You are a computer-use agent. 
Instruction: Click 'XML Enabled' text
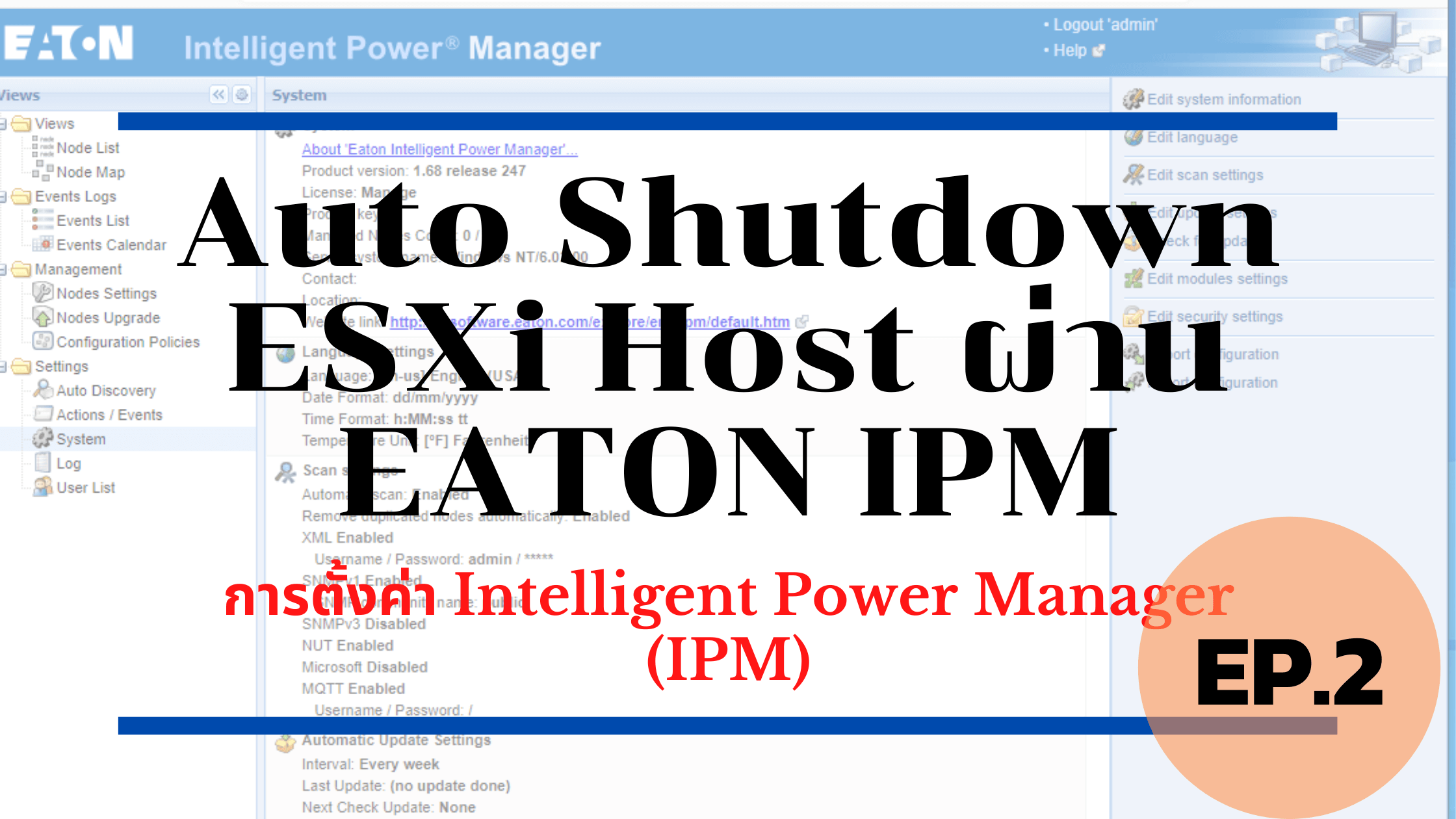[348, 538]
